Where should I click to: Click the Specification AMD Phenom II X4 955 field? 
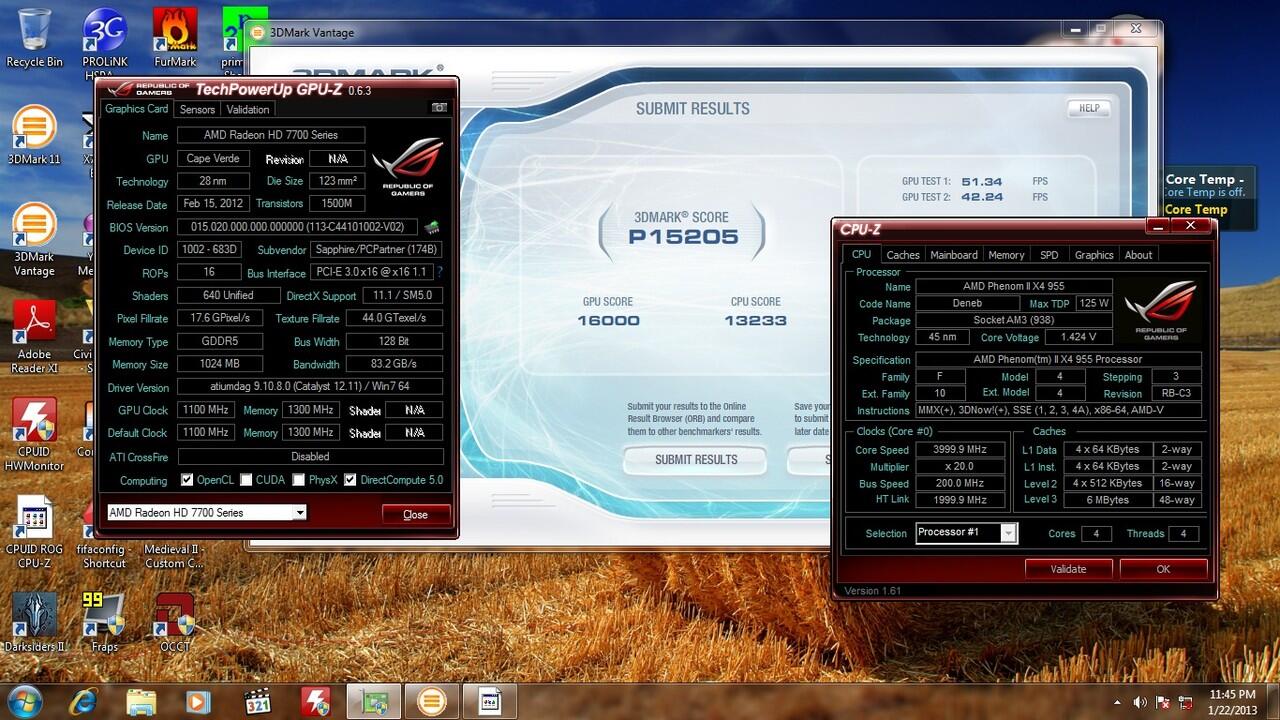pos(1058,360)
